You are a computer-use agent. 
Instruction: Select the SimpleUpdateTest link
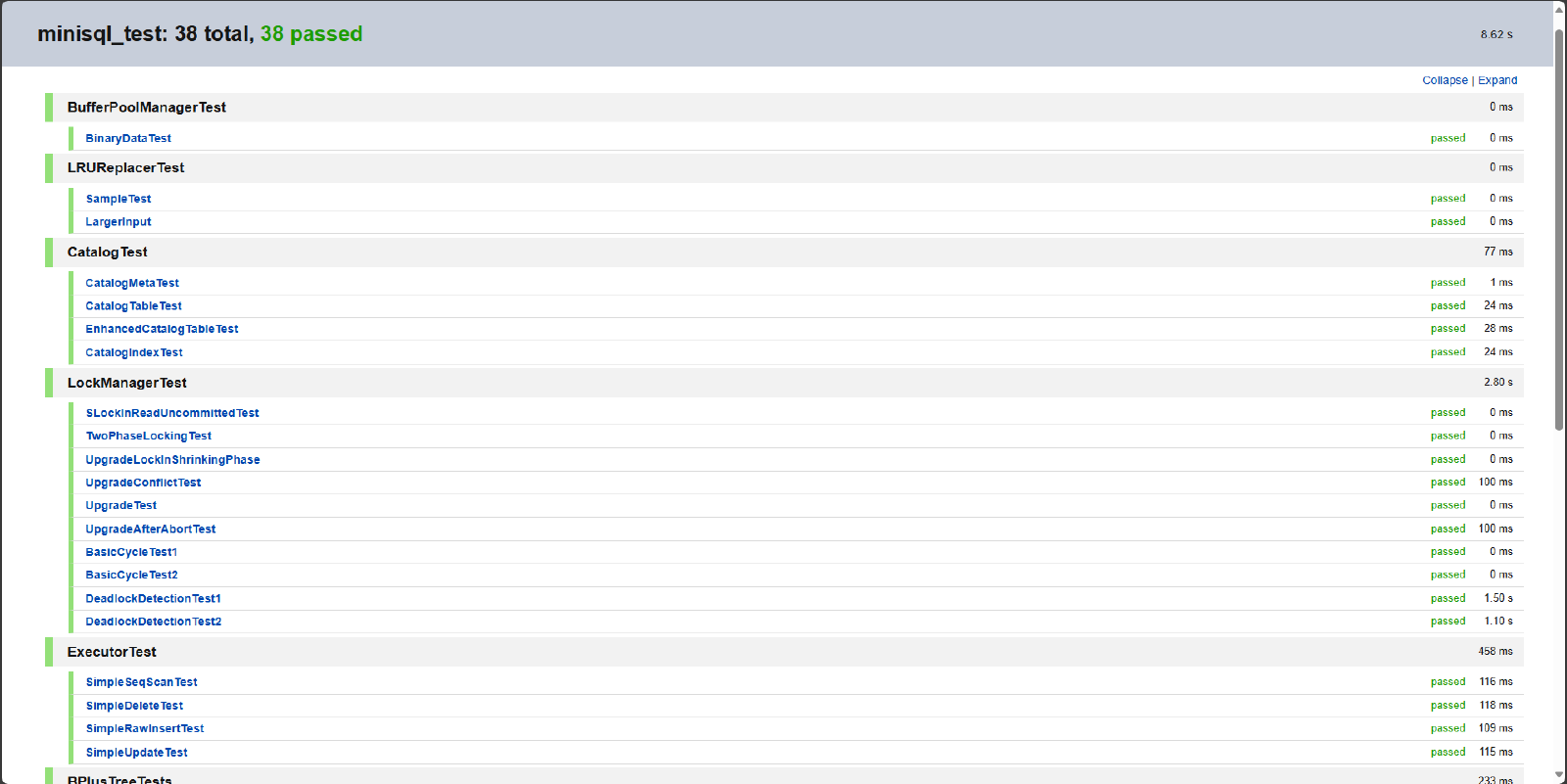point(137,753)
